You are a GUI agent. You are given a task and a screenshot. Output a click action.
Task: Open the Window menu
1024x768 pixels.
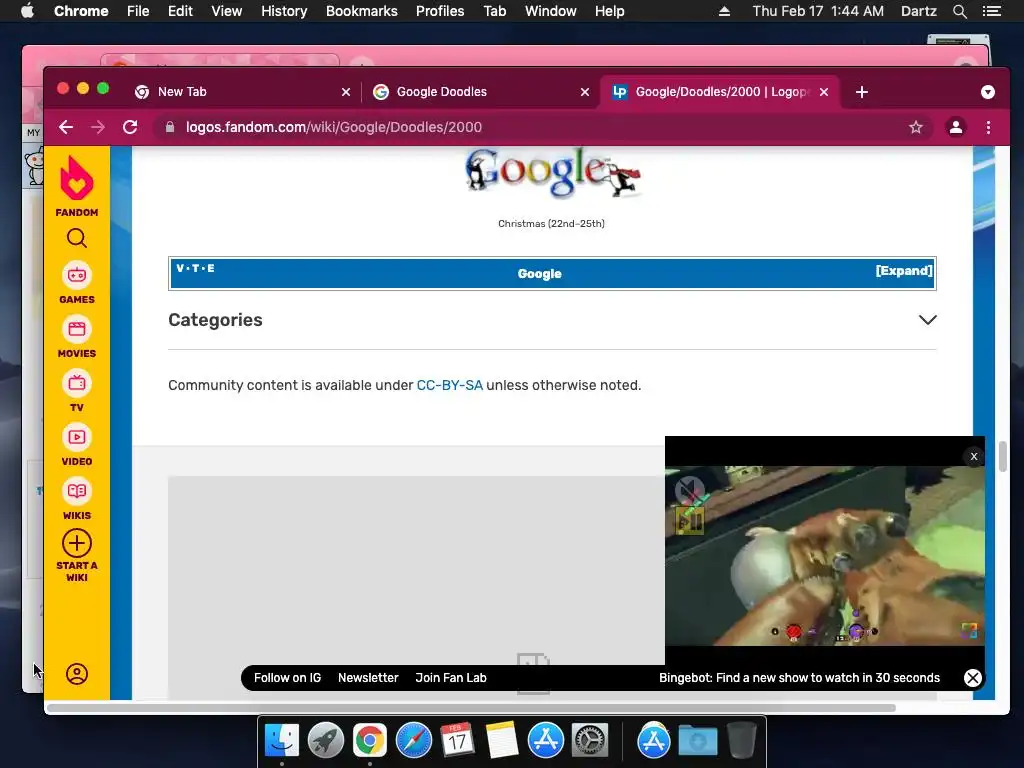pos(551,11)
